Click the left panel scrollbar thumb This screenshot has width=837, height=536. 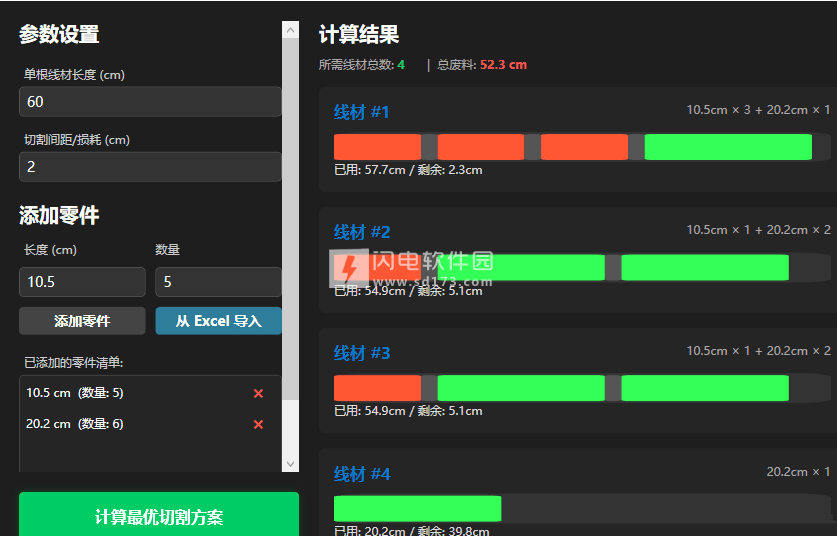[x=290, y=220]
